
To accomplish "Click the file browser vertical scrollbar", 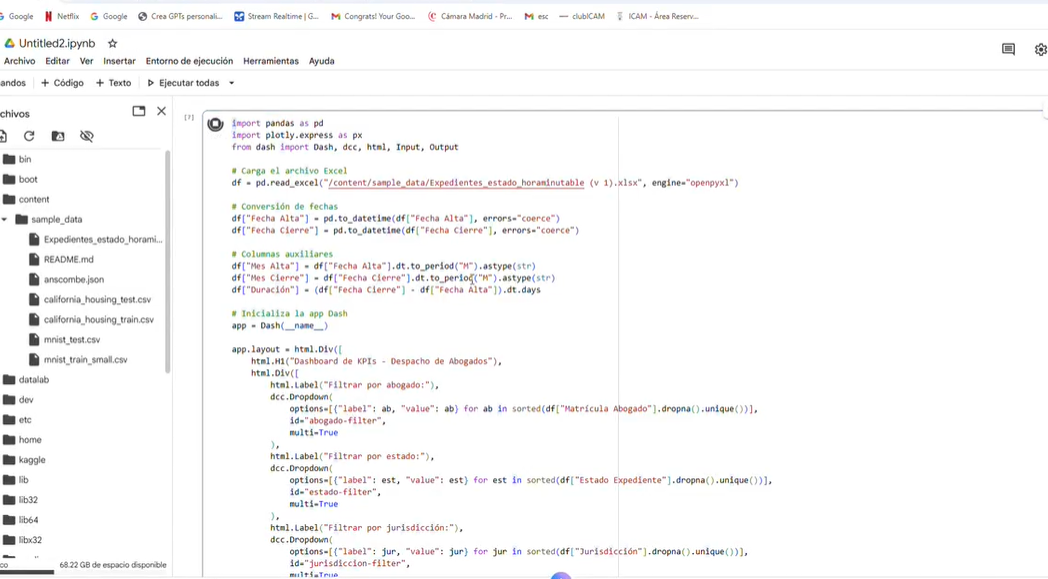I will pyautogui.click(x=167, y=260).
